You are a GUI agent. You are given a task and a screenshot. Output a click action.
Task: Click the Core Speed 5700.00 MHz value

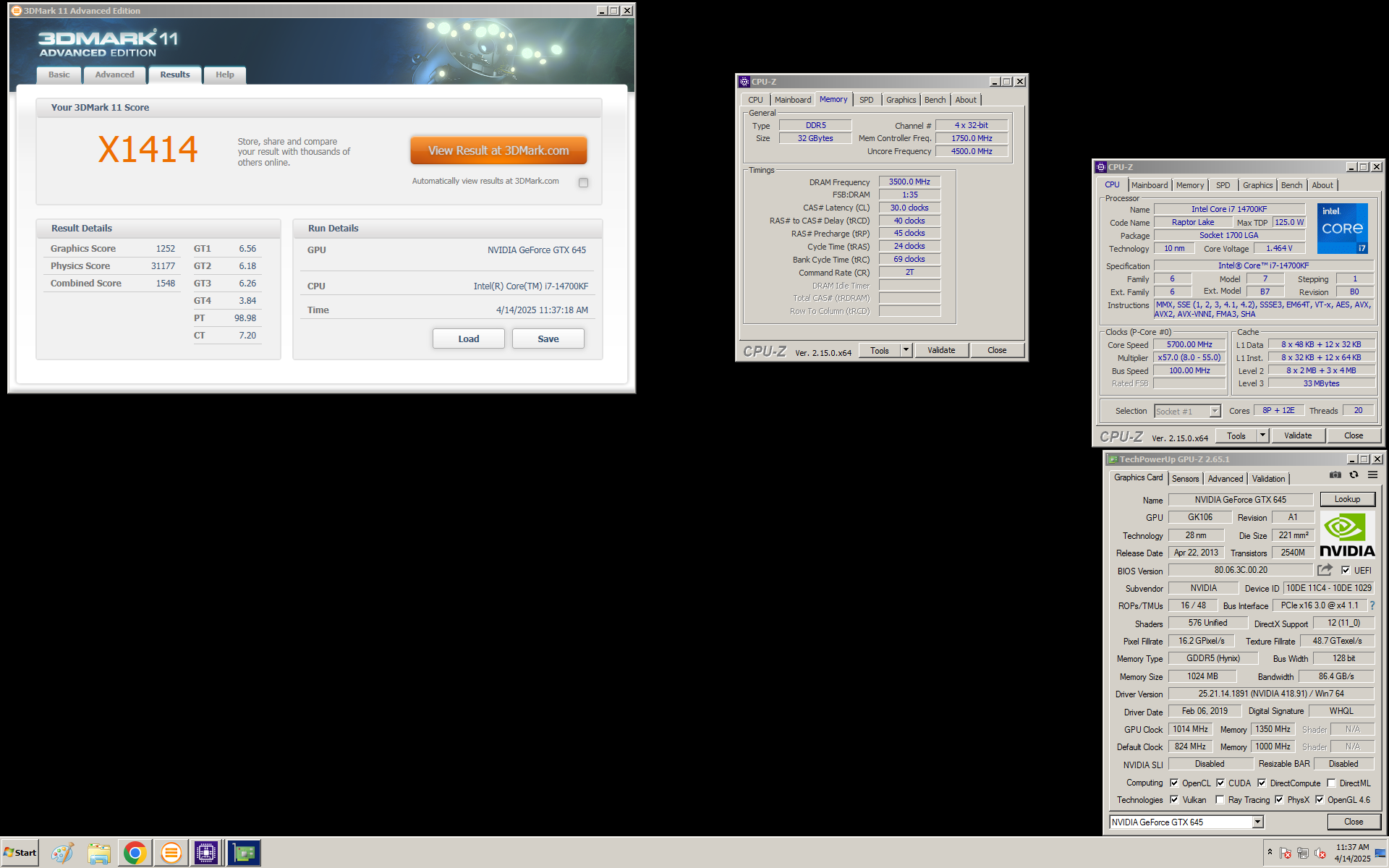(x=1189, y=344)
